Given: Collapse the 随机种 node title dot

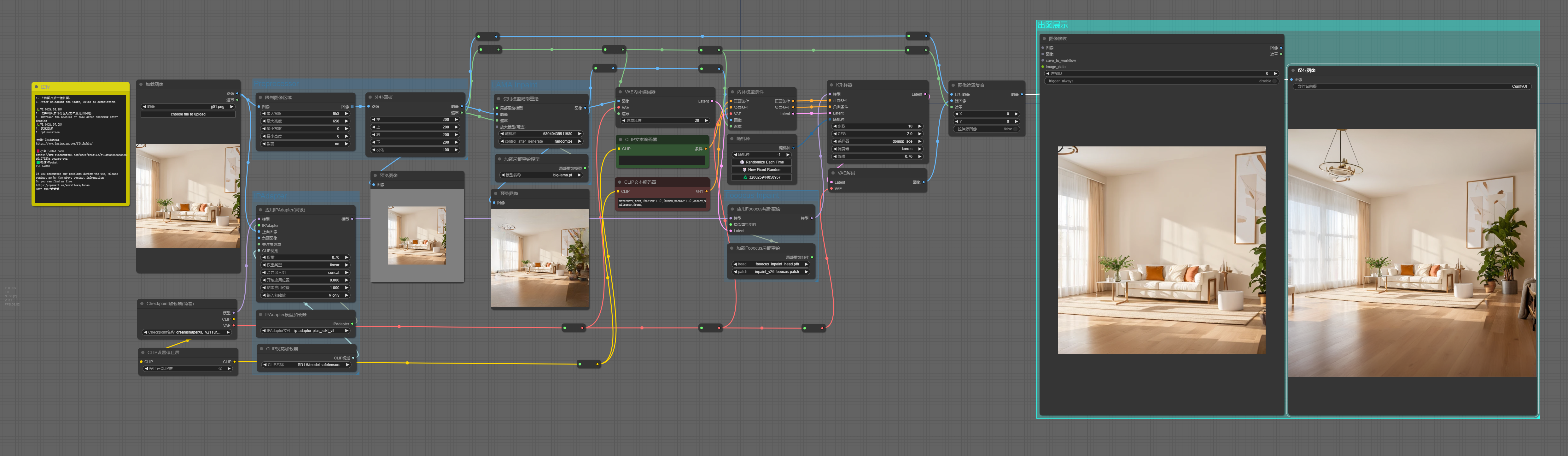Looking at the screenshot, I should click(732, 138).
